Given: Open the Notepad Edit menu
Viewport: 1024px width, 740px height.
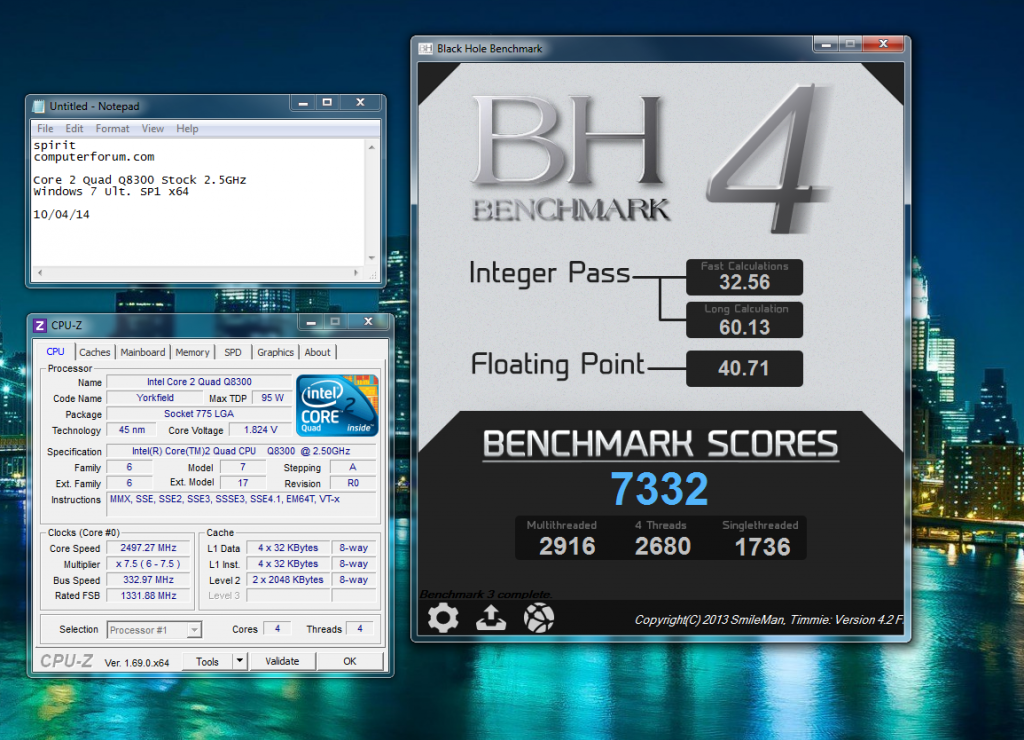Looking at the screenshot, I should (74, 129).
